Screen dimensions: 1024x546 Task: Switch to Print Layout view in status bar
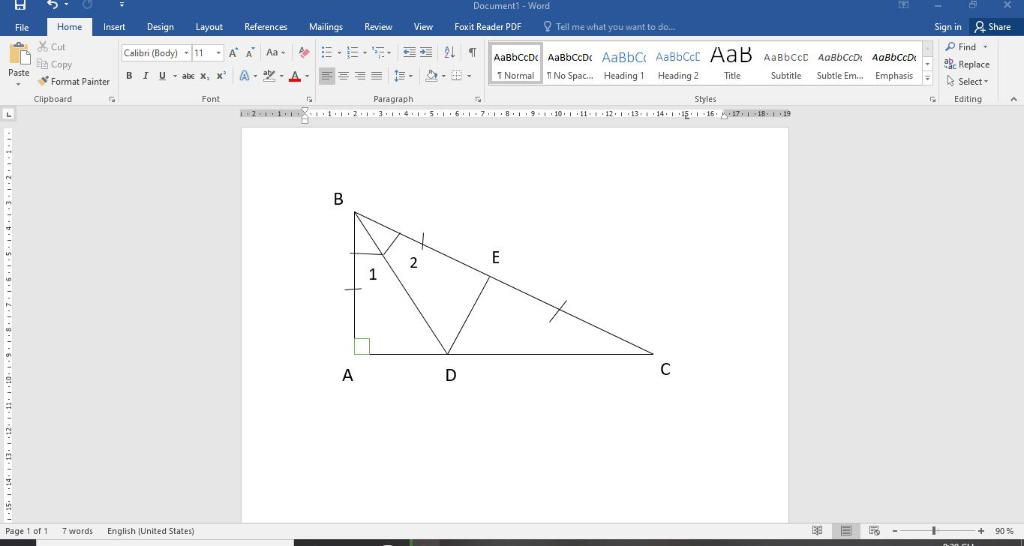click(x=846, y=531)
